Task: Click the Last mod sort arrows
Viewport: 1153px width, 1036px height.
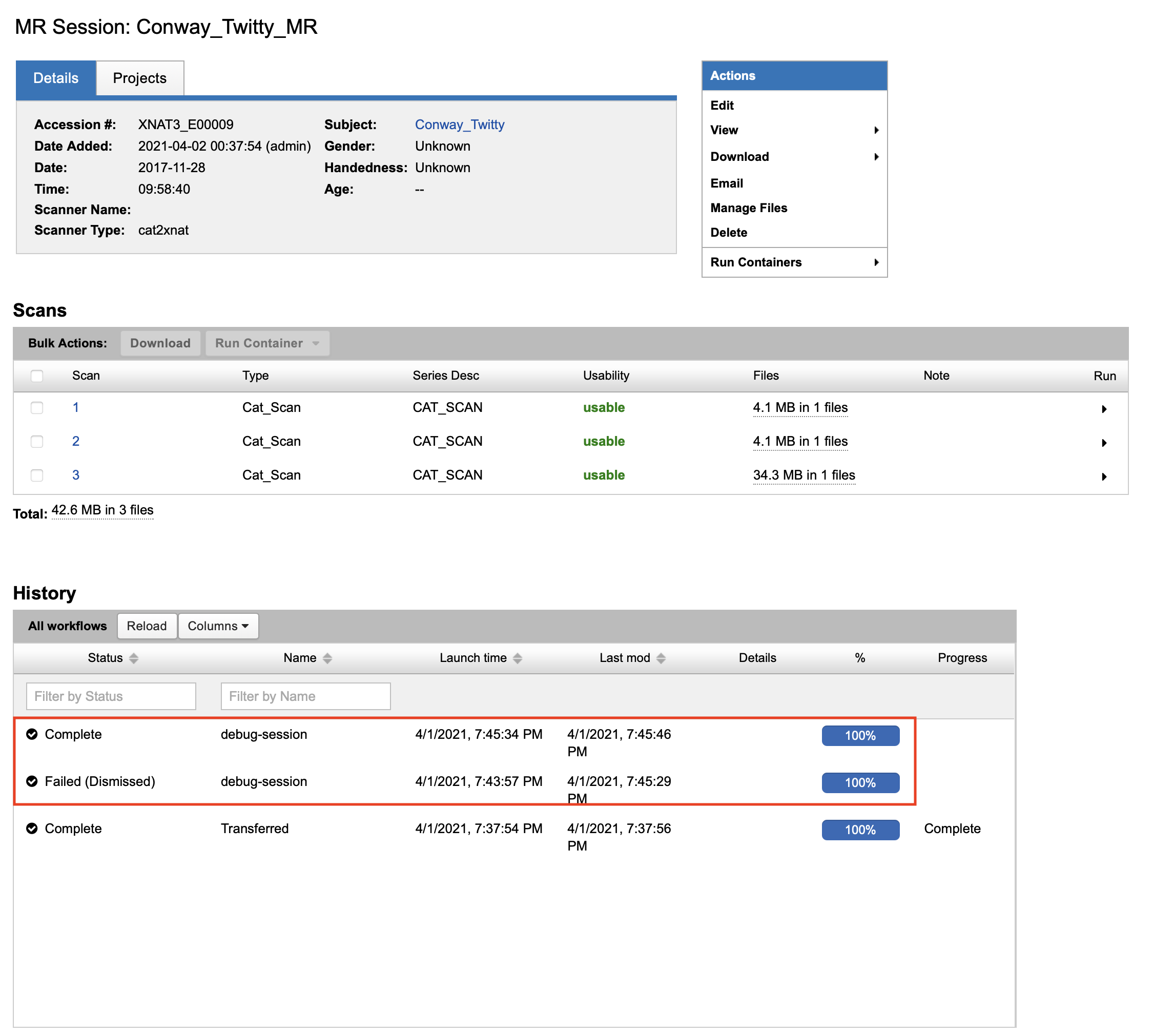Action: point(661,658)
